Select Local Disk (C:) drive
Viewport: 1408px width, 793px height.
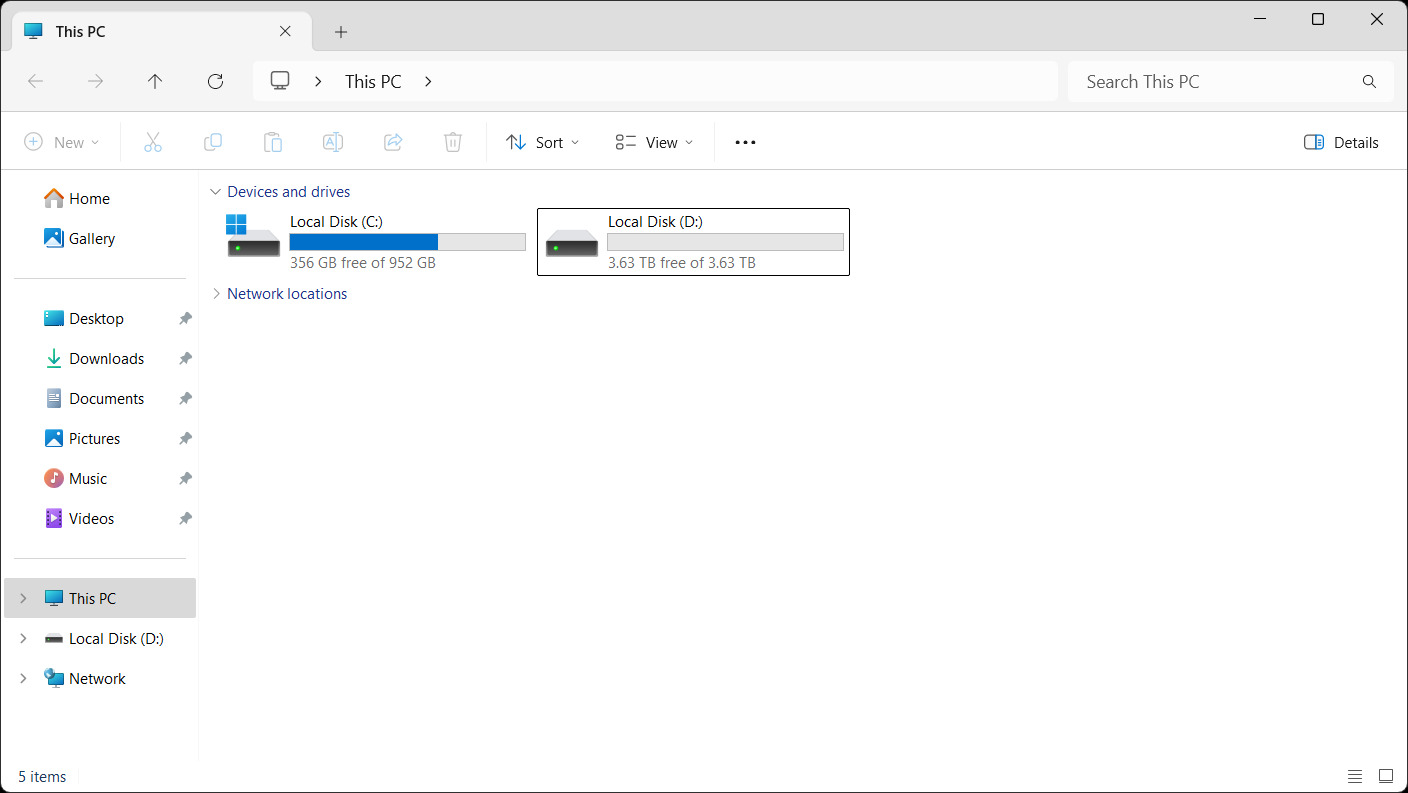pyautogui.click(x=376, y=242)
